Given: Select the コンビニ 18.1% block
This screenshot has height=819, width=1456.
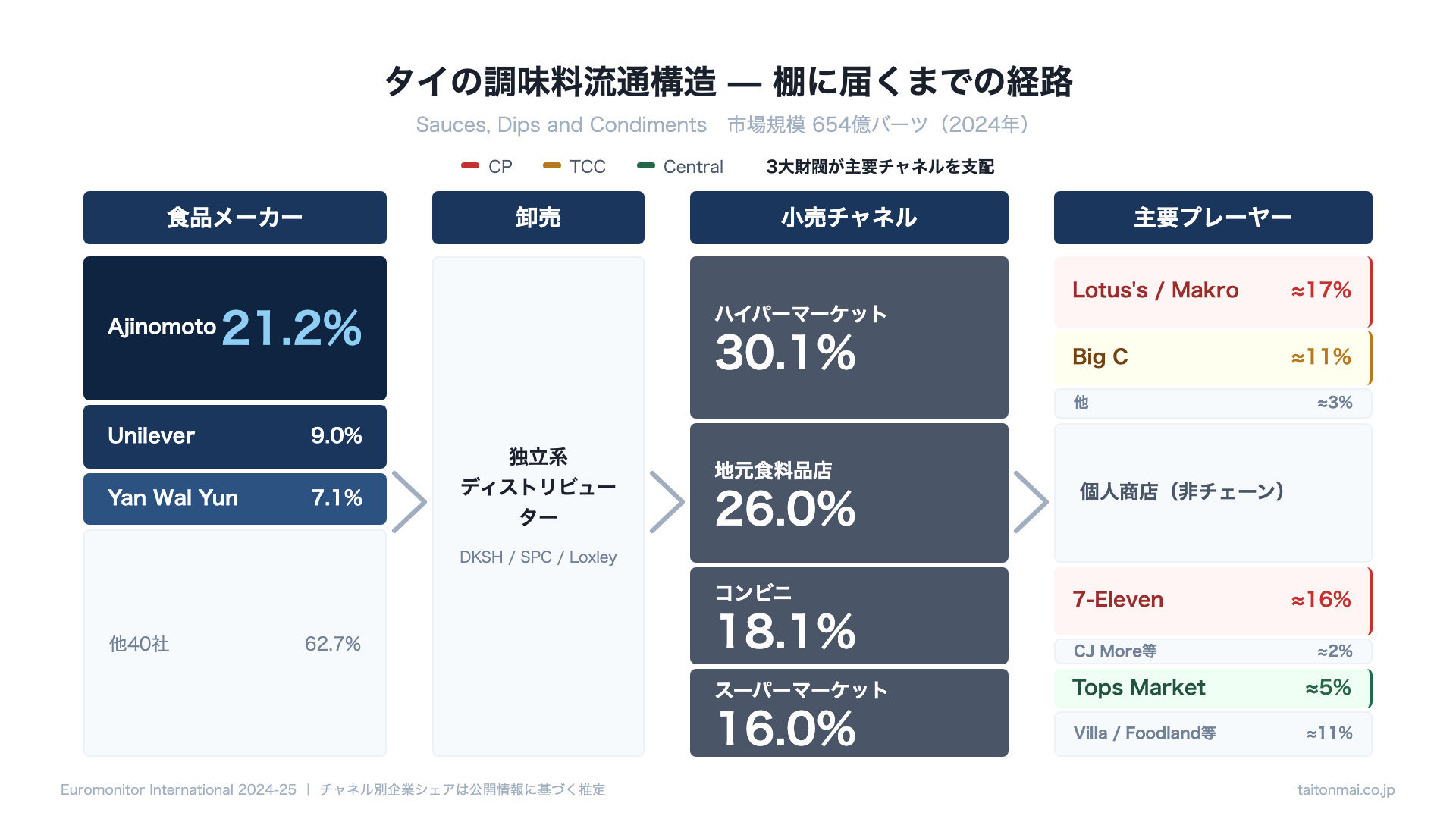Looking at the screenshot, I should pos(849,615).
